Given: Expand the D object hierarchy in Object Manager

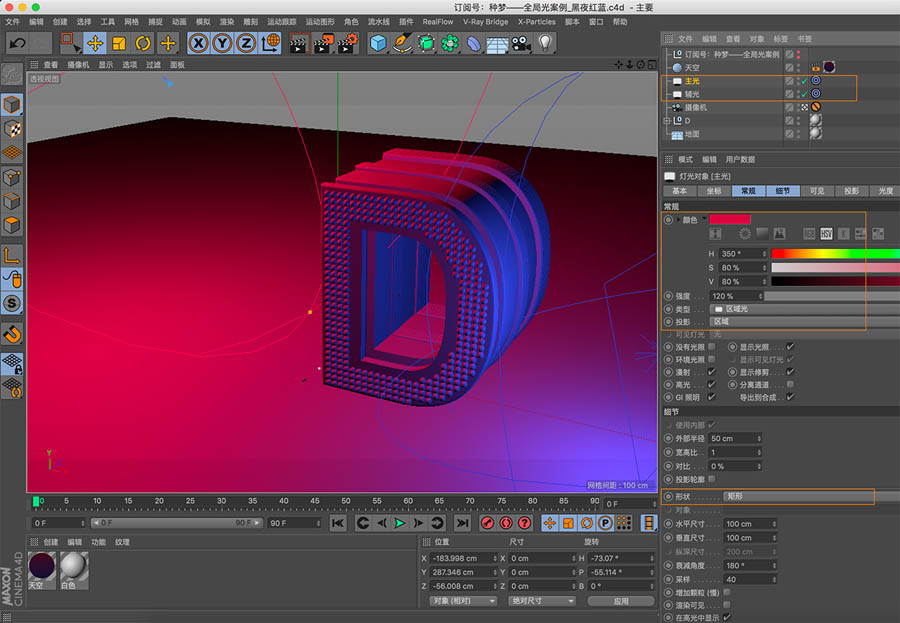Looking at the screenshot, I should [665, 120].
